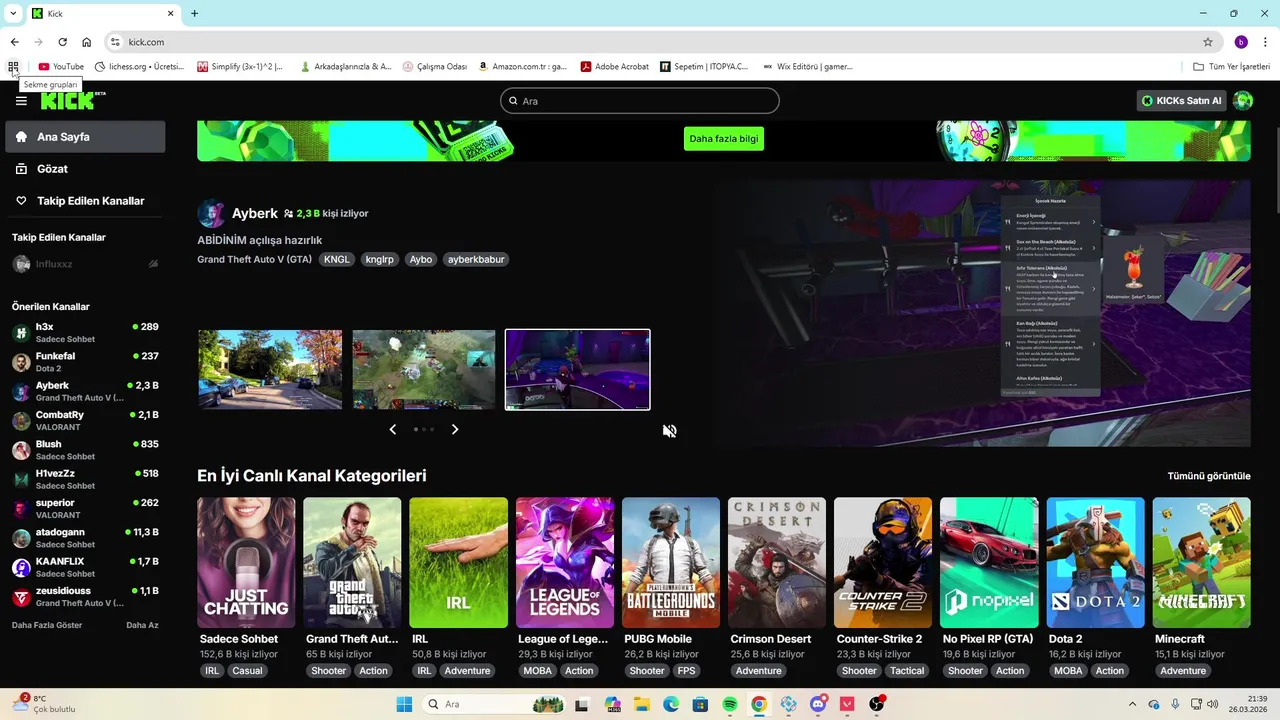Click the ayberkbabur tag
Viewport: 1280px width, 720px height.
point(476,259)
